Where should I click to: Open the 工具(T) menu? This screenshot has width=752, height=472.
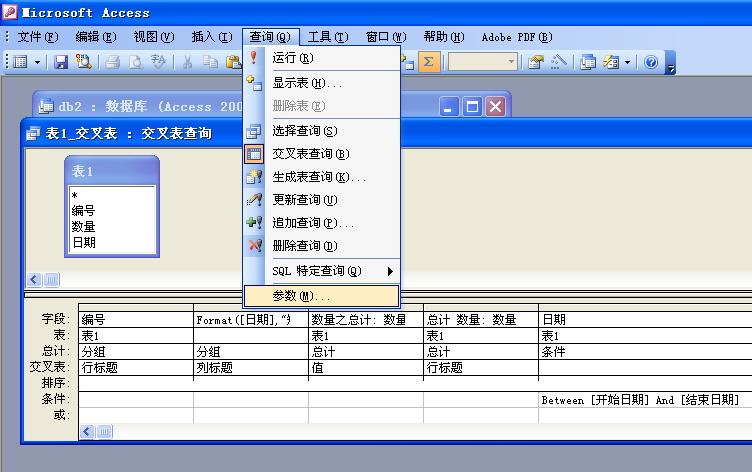[x=328, y=37]
